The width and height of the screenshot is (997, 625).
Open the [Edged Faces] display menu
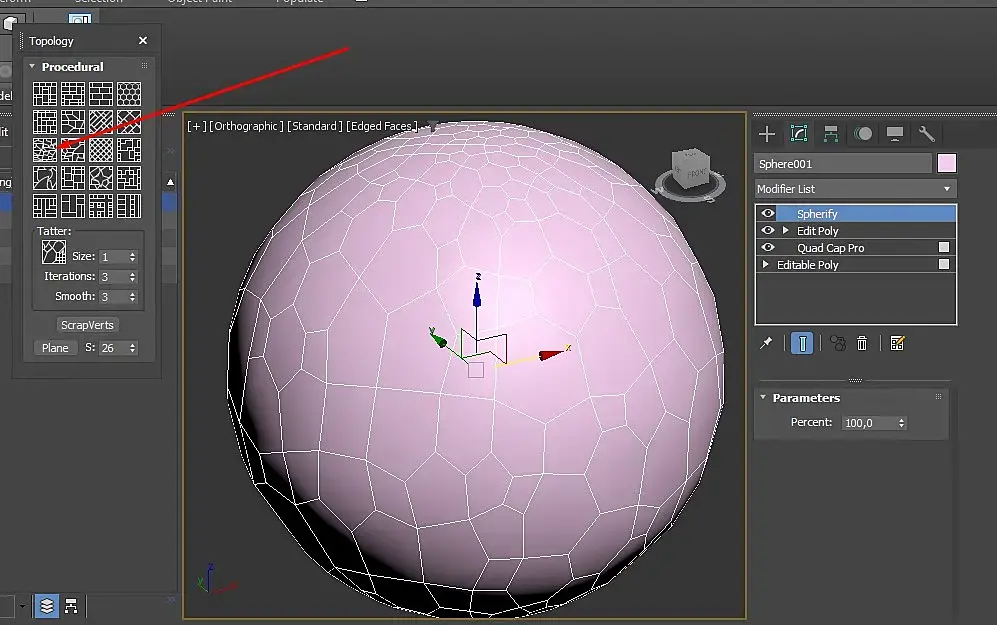[x=382, y=126]
